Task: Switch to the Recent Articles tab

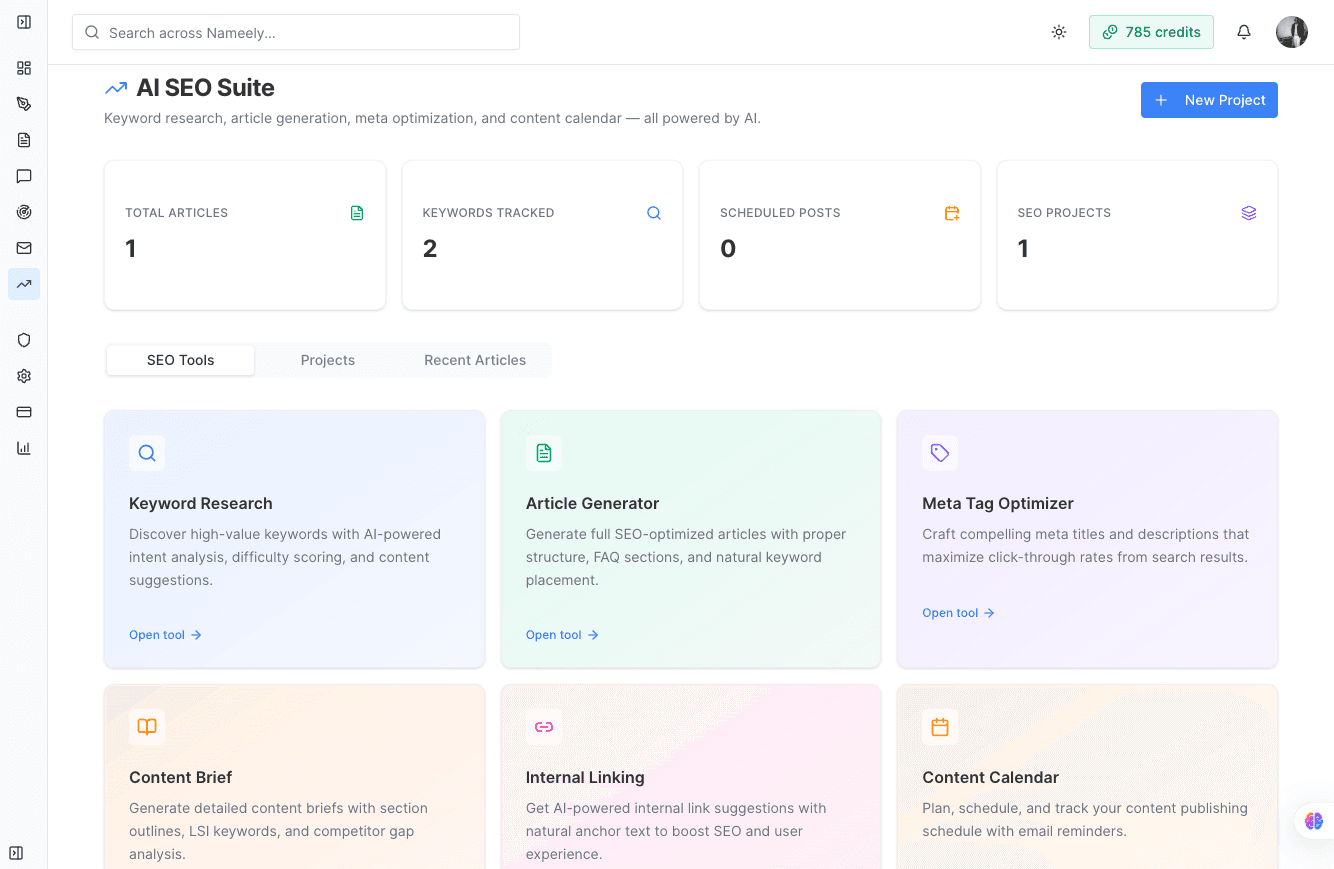Action: point(475,359)
